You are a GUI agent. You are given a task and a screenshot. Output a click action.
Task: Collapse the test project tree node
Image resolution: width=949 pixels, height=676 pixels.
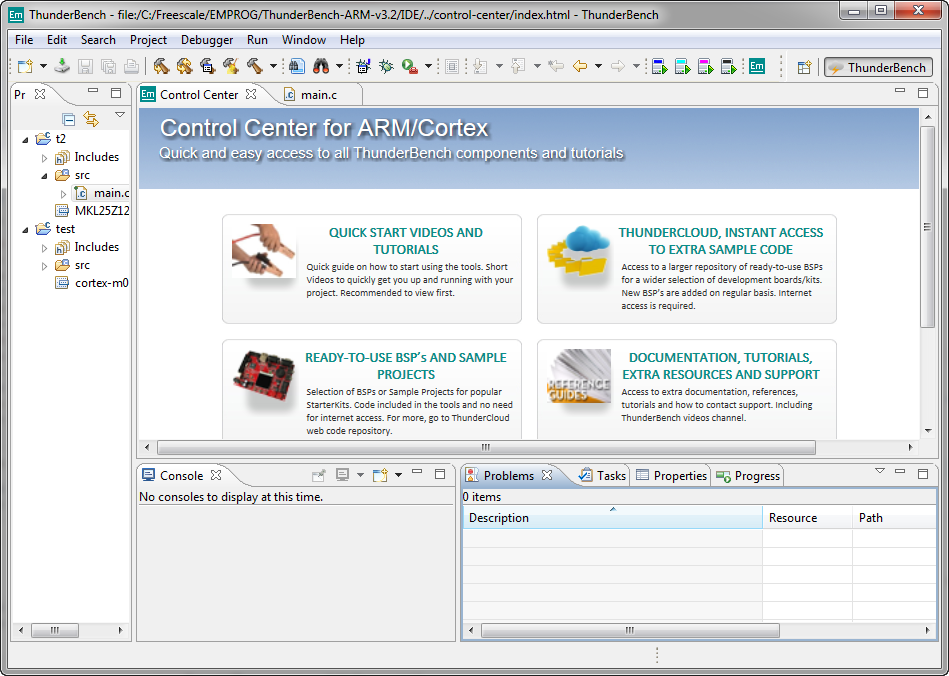pyautogui.click(x=25, y=229)
